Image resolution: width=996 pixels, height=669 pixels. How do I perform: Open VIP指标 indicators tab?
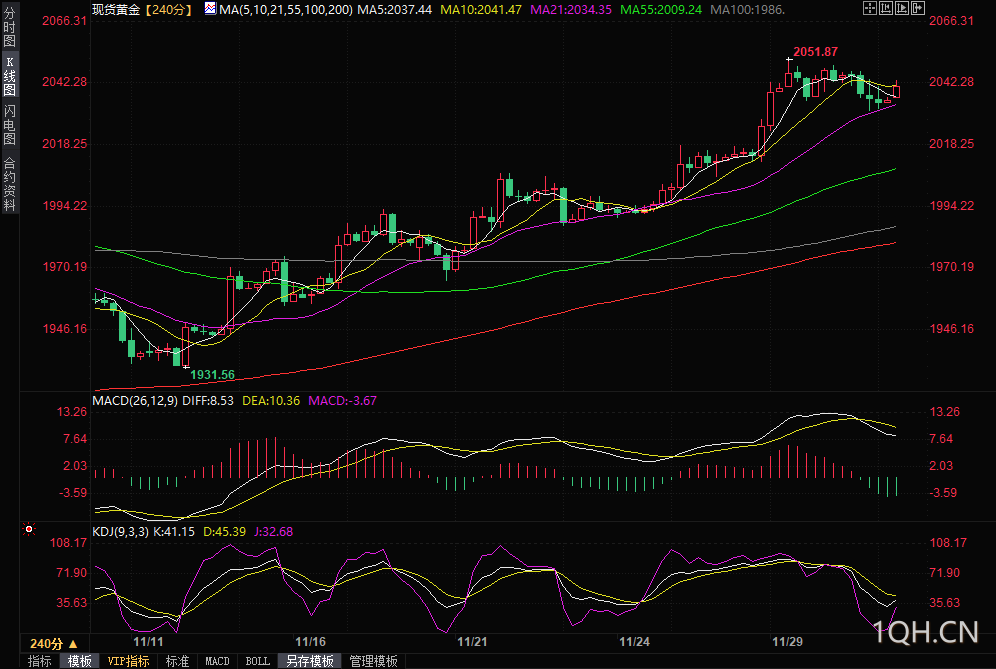[129, 661]
